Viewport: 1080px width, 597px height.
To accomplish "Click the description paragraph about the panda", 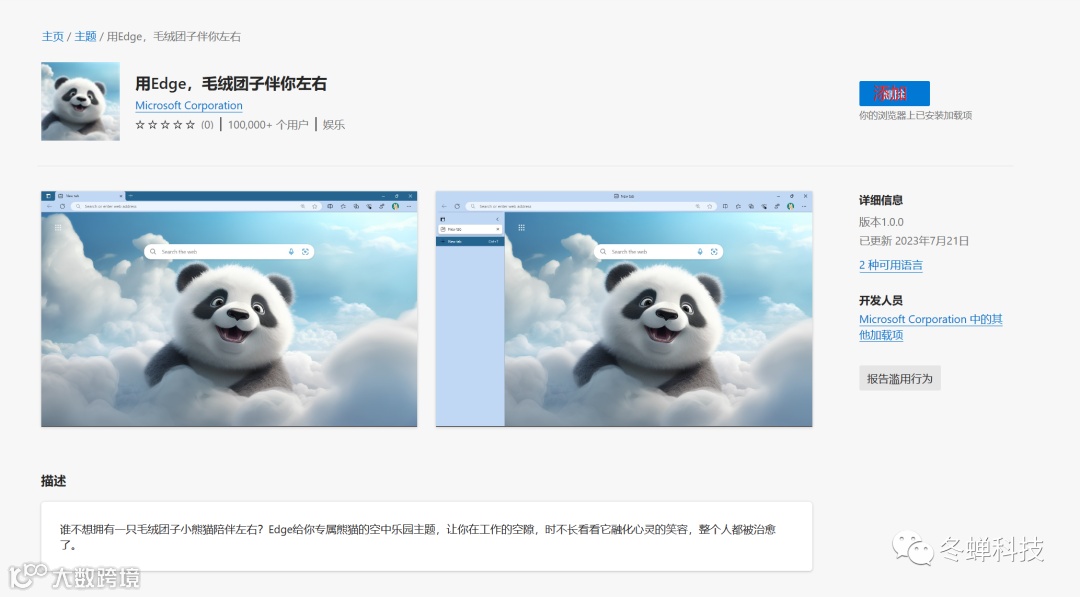I will click(x=417, y=537).
